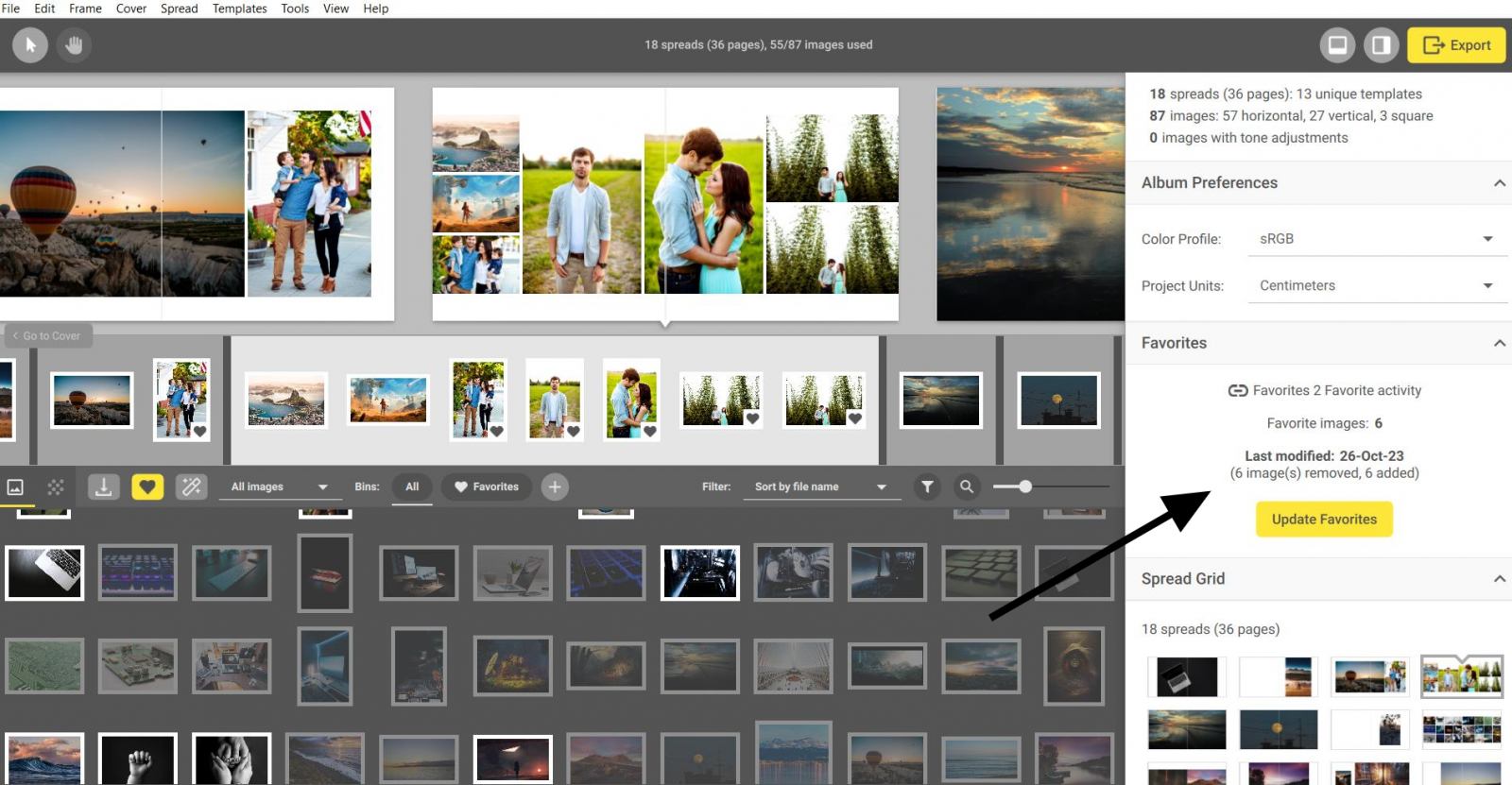Open the All images dropdown
Screen dimensions: 1512x785
[x=279, y=487]
